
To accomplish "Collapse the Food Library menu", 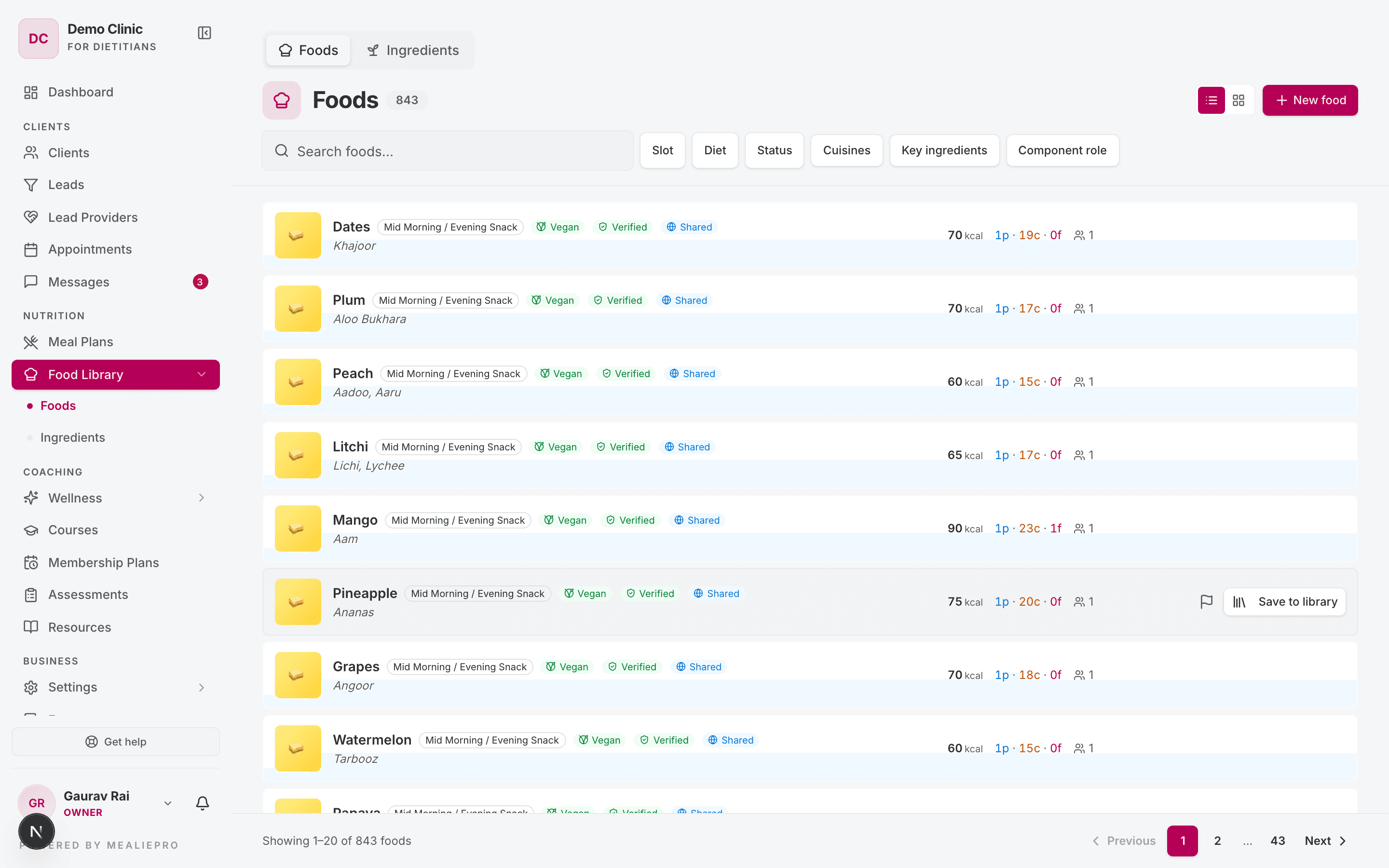I will click(x=115, y=374).
